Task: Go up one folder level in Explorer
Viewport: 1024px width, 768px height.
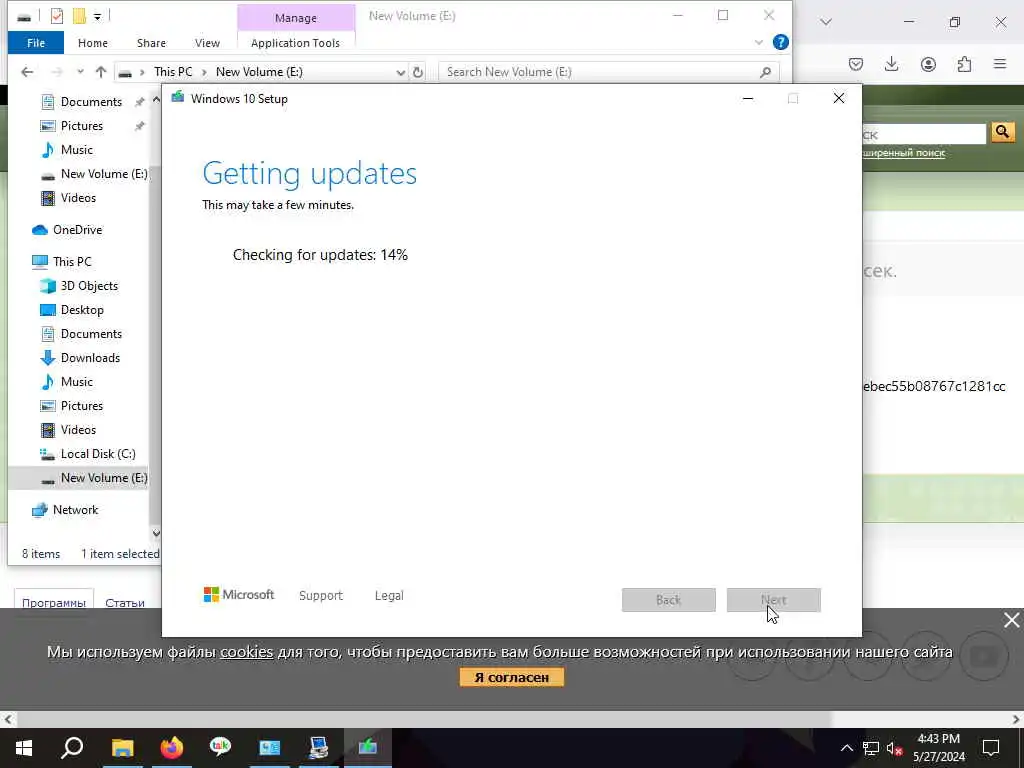Action: (x=101, y=72)
